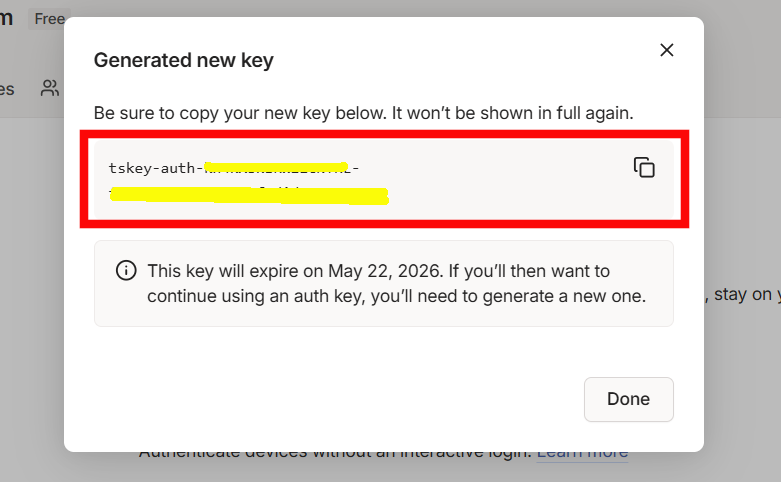This screenshot has height=482, width=781.
Task: Open the Learn more link
Action: point(582,452)
